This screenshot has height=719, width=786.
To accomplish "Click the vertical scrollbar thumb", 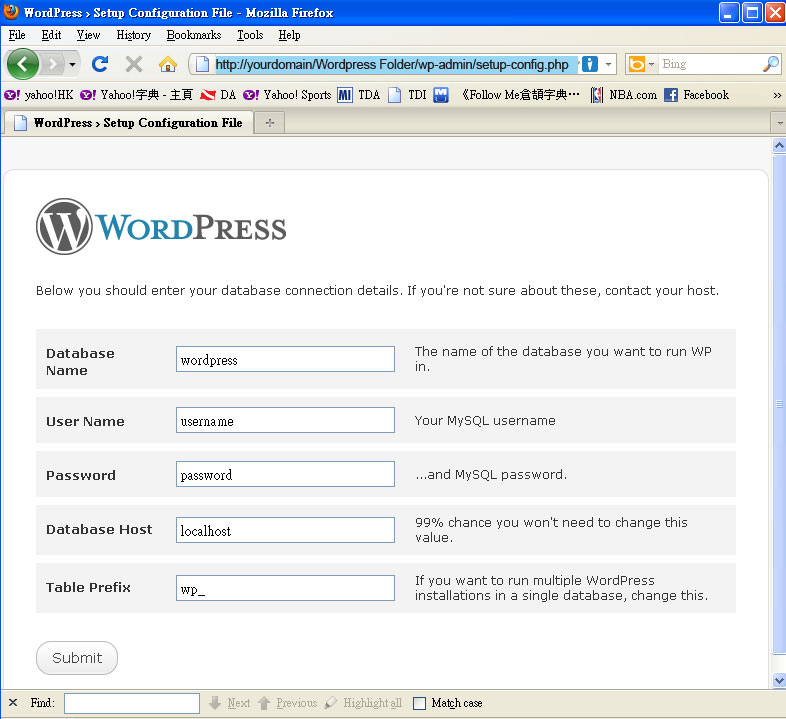I will (779, 404).
